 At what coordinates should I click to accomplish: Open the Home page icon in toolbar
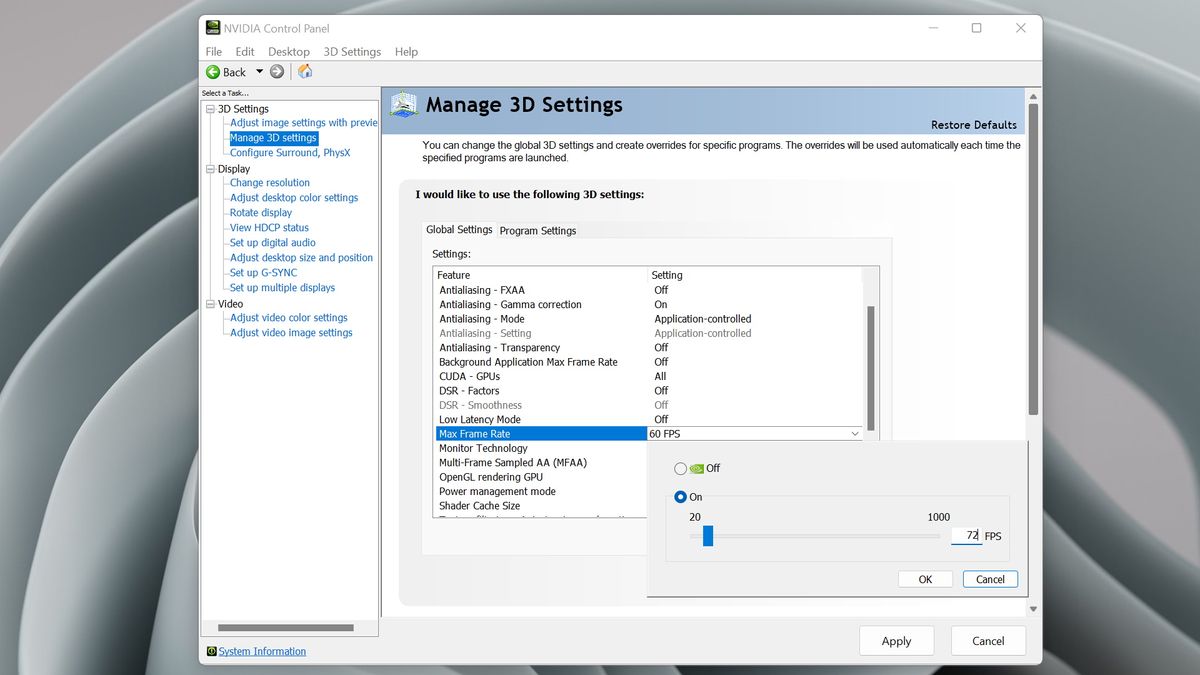pyautogui.click(x=304, y=71)
